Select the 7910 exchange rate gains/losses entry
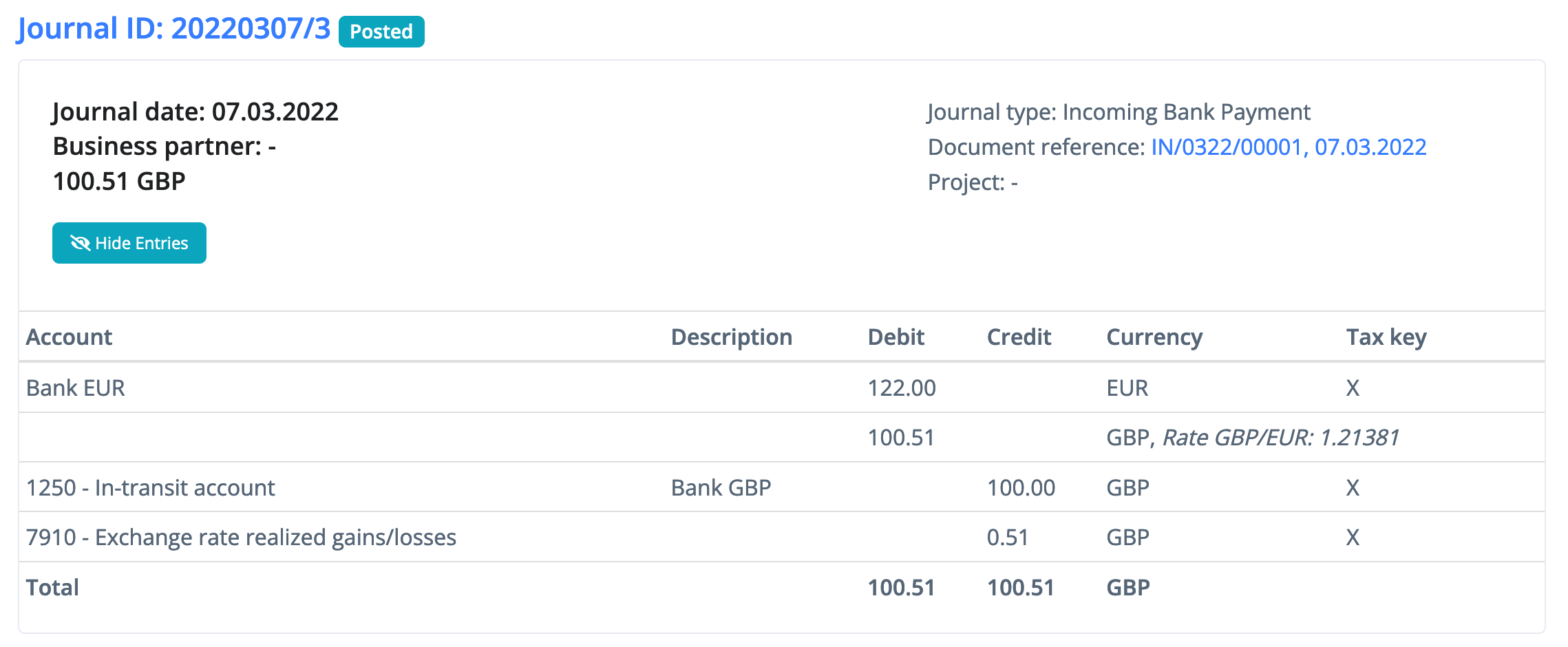 [x=241, y=538]
